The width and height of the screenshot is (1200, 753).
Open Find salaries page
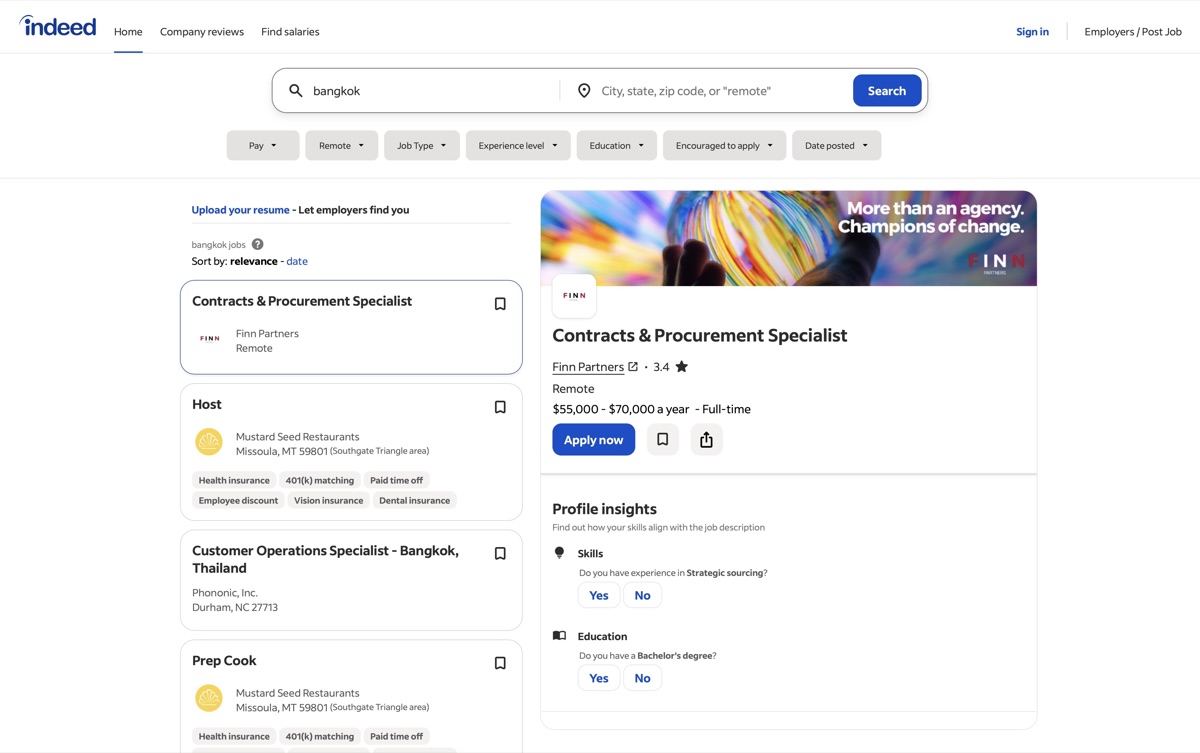click(x=290, y=32)
